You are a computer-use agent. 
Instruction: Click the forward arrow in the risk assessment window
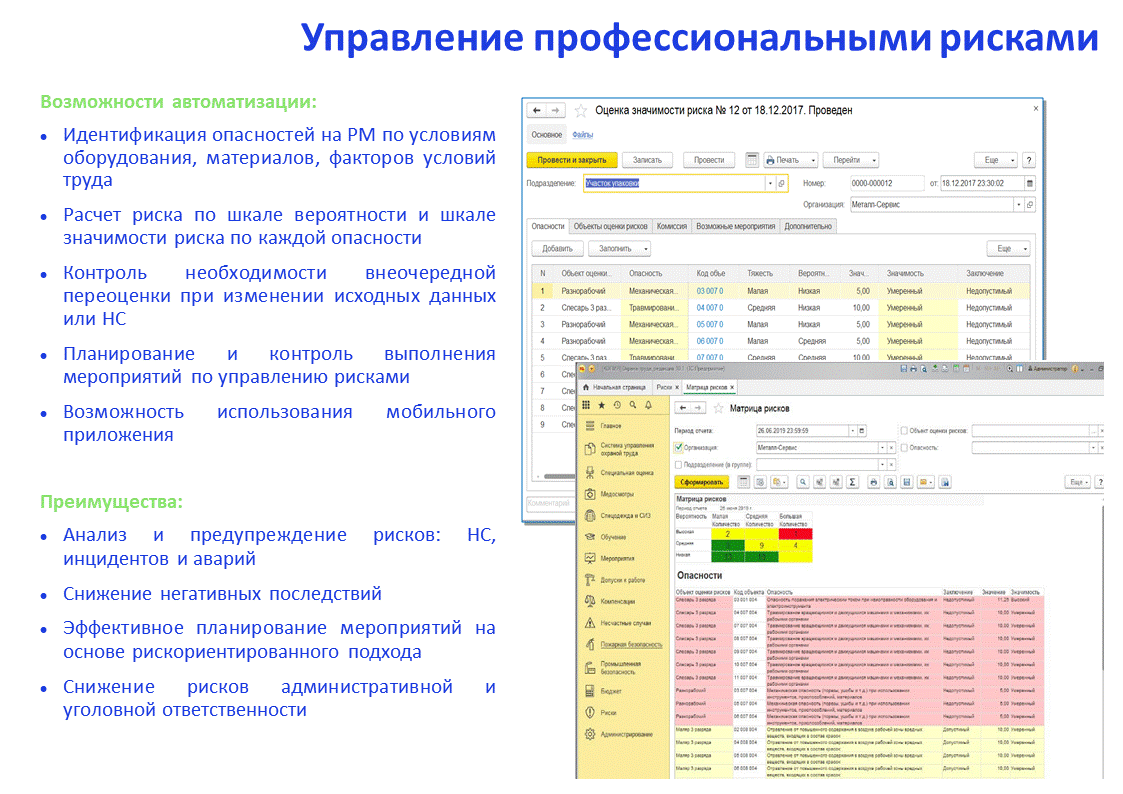click(556, 111)
